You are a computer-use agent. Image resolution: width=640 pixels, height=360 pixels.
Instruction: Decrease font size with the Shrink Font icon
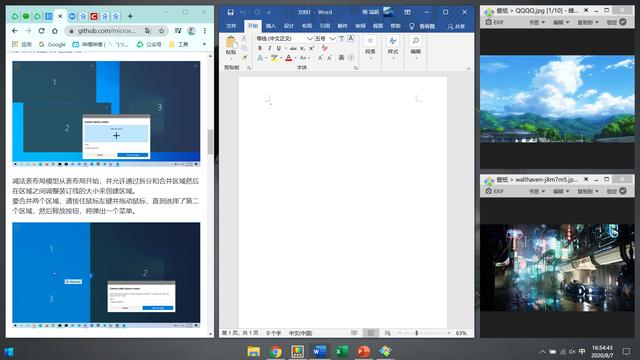tap(329, 58)
